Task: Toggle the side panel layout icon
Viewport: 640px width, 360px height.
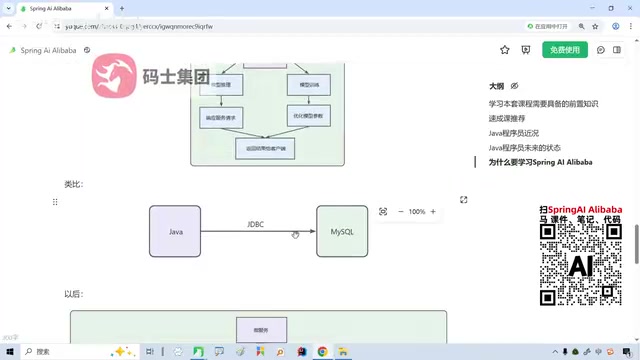Action: pos(617,50)
